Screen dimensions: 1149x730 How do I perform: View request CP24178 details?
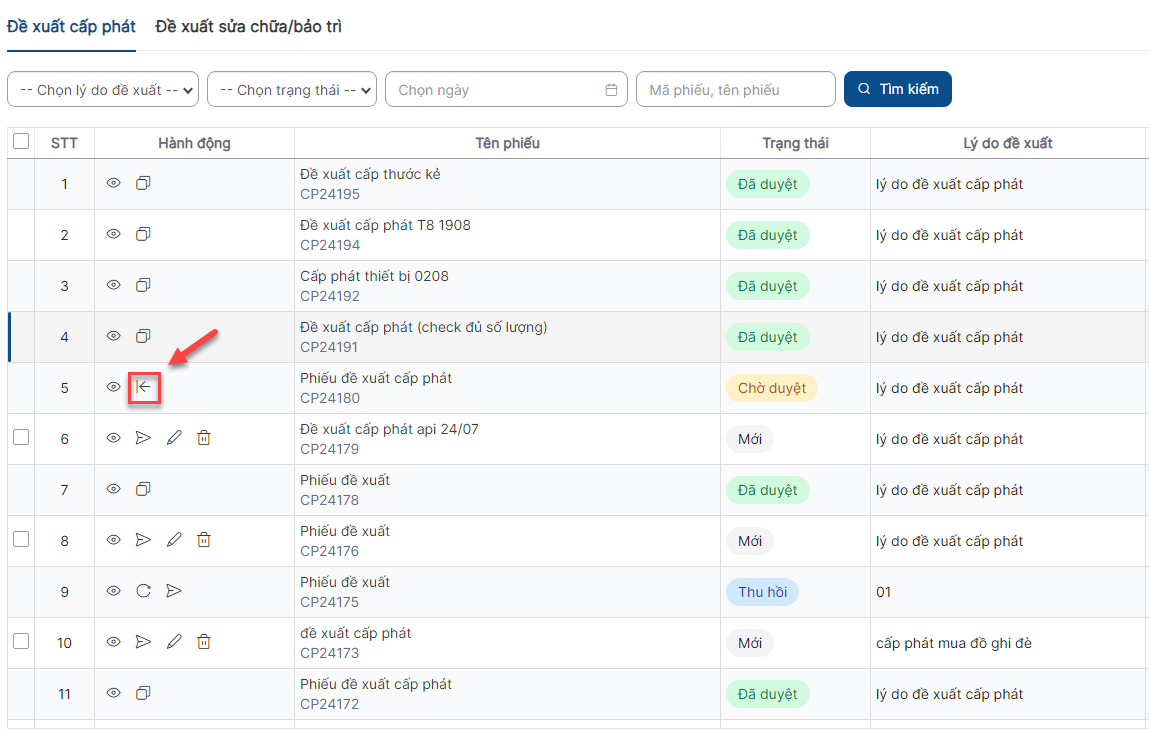[x=114, y=488]
